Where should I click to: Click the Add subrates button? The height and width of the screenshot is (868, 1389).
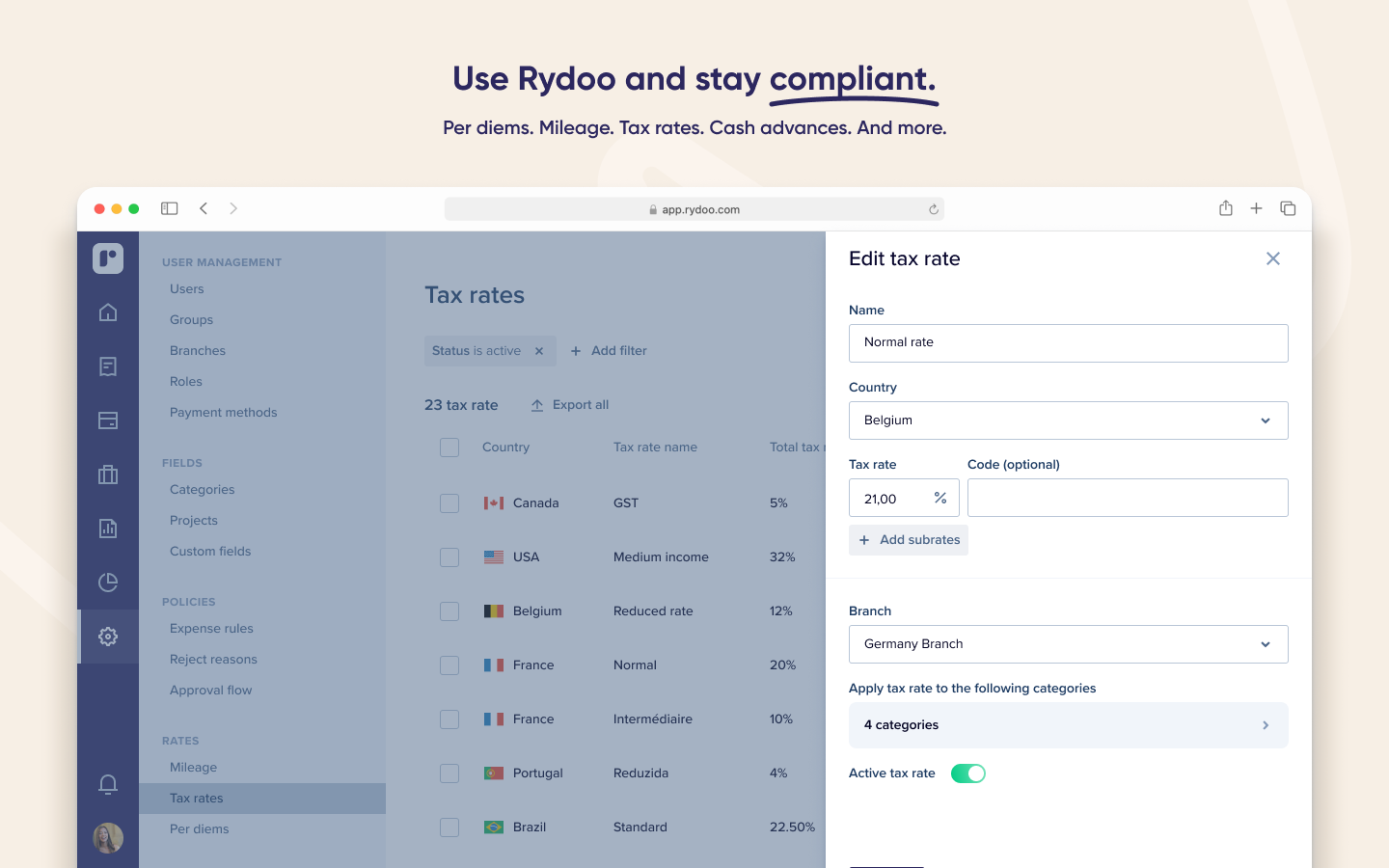[x=908, y=540]
